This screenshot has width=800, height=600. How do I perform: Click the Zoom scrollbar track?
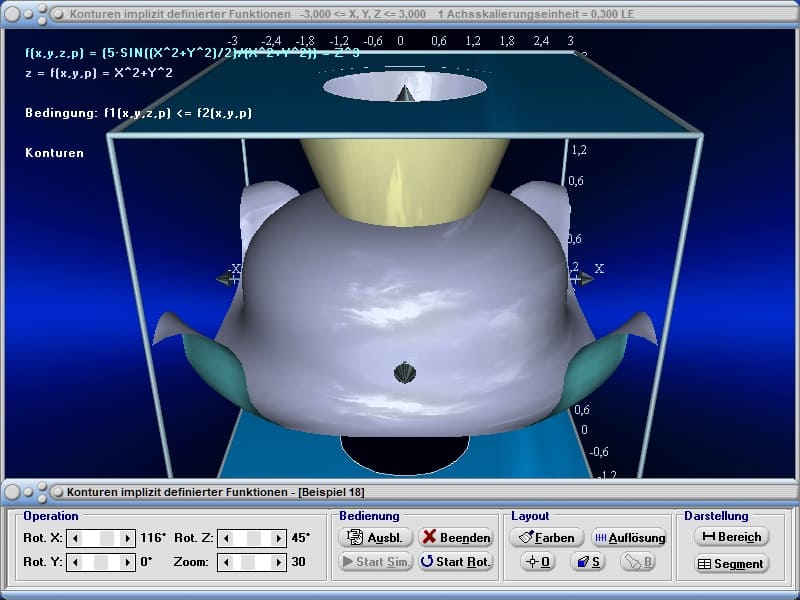point(252,562)
